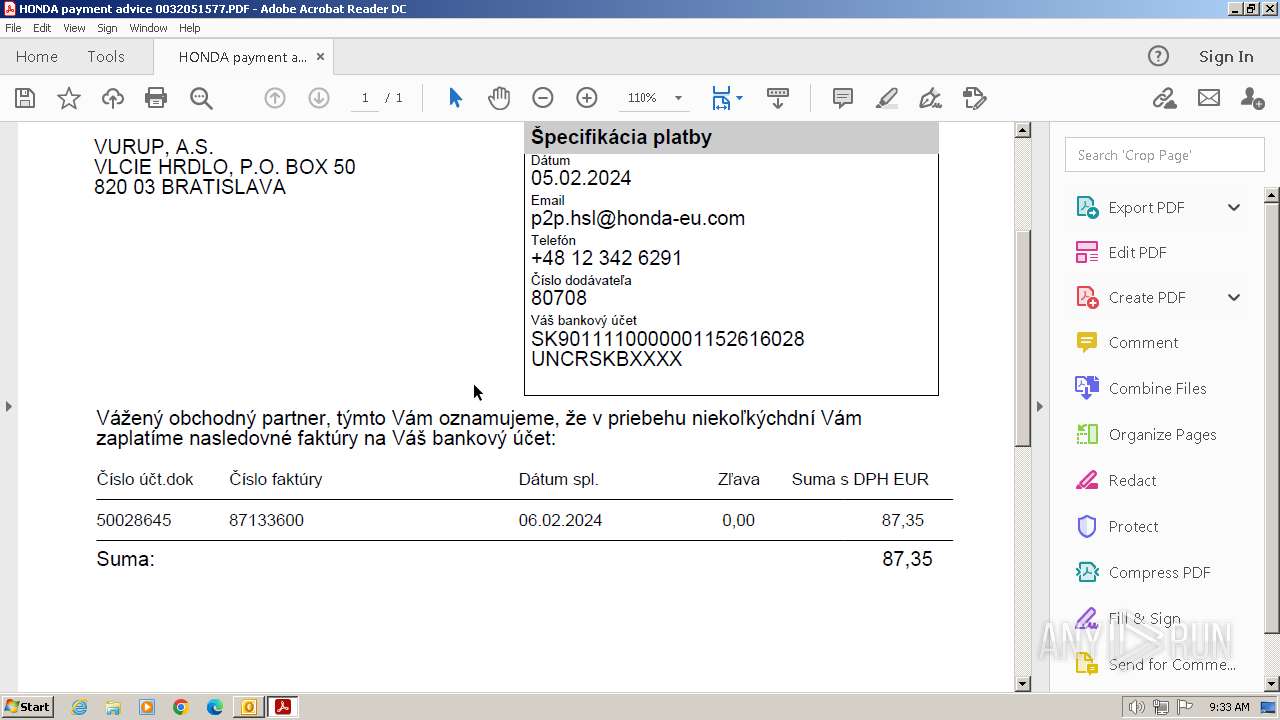Add a sticky note comment icon
This screenshot has height=720, width=1280.
pos(843,98)
